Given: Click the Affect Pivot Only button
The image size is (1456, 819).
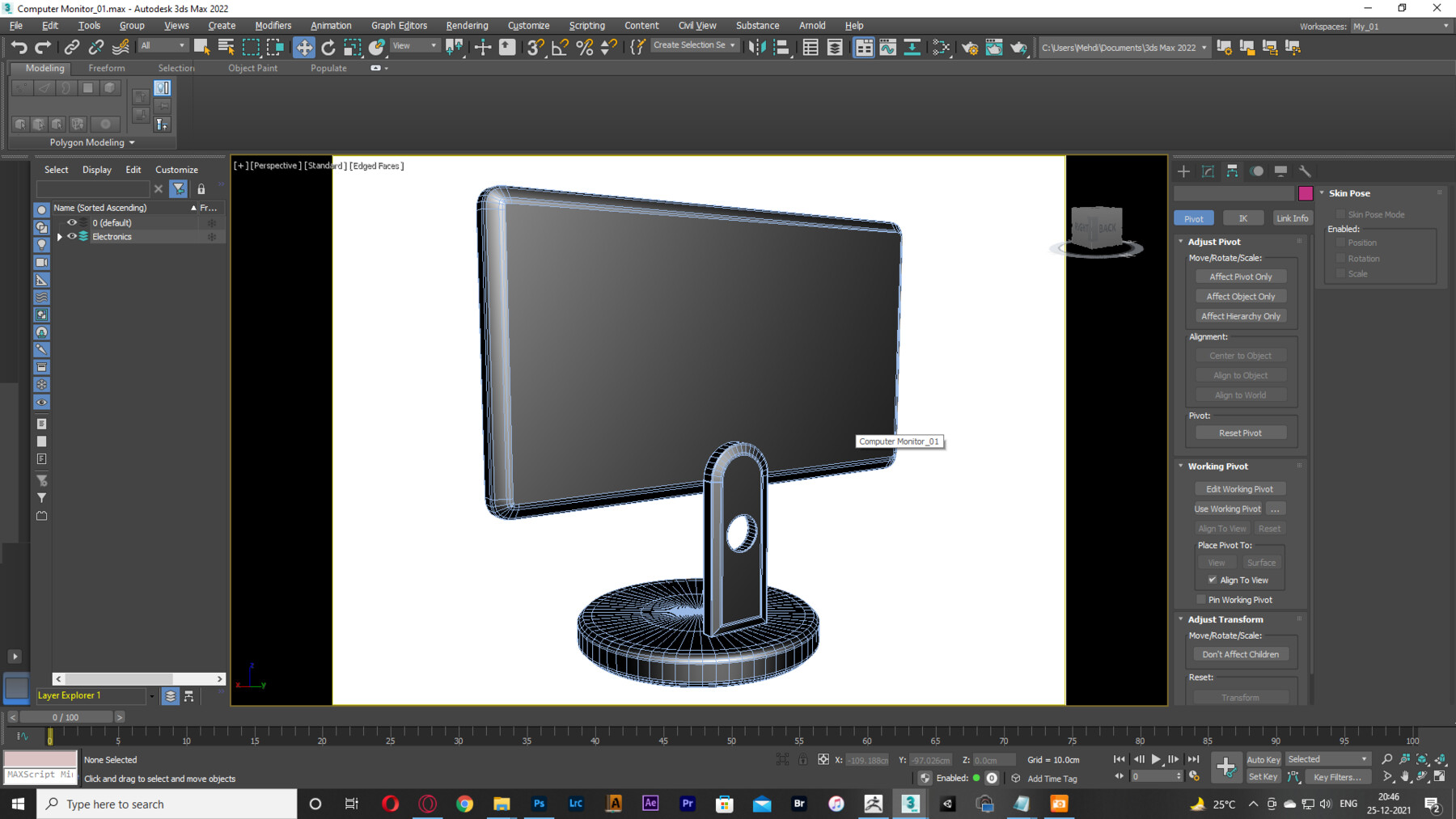Looking at the screenshot, I should (1241, 276).
